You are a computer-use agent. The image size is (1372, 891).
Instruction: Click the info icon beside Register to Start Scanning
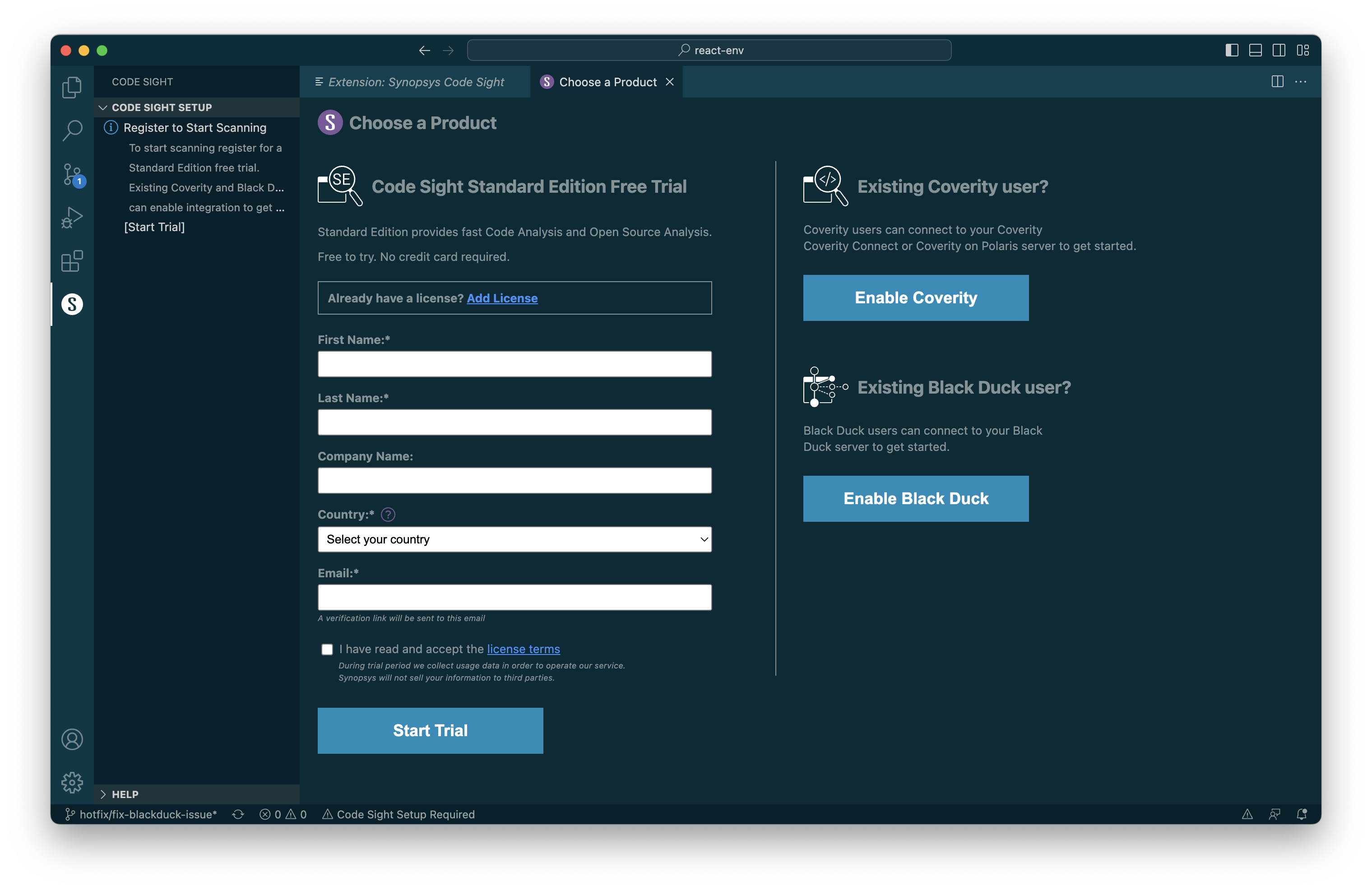pyautogui.click(x=111, y=127)
